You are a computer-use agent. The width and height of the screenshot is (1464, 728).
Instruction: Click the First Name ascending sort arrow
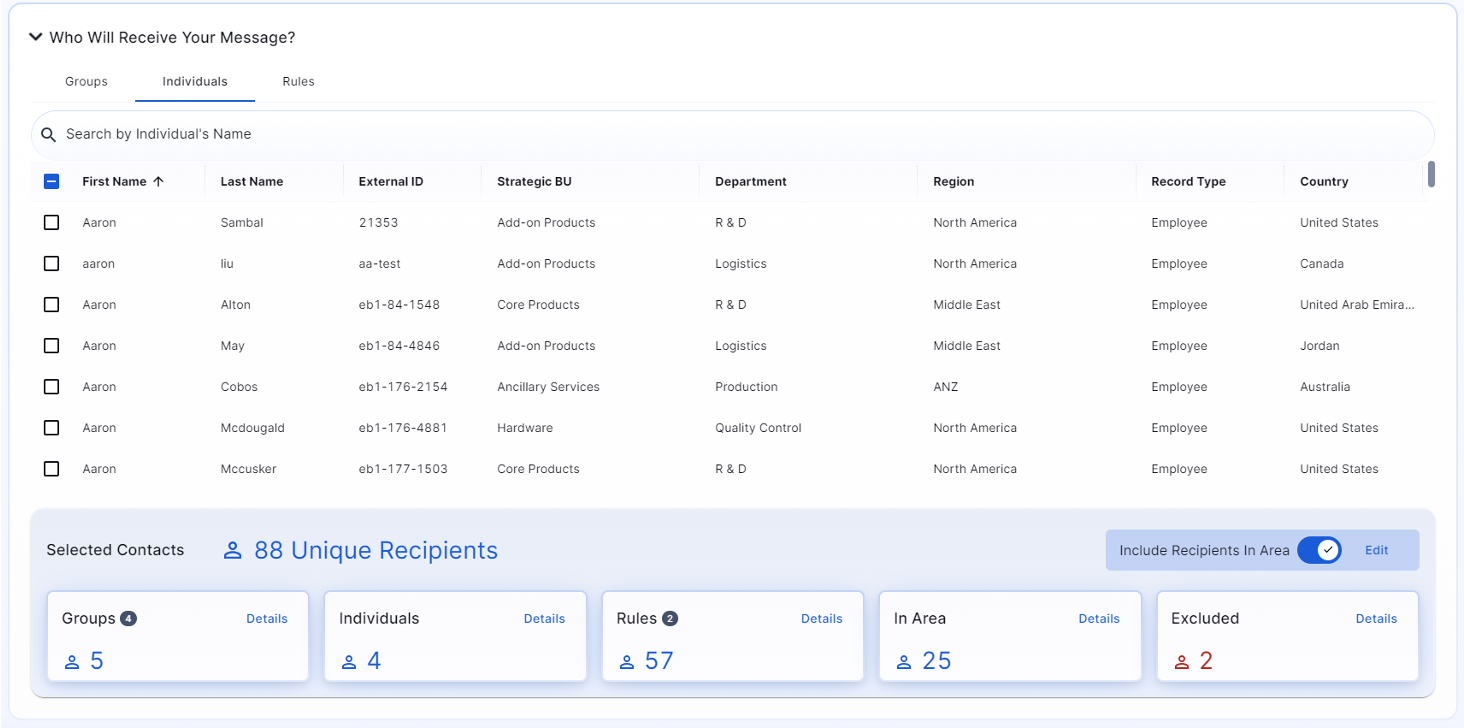pos(158,182)
